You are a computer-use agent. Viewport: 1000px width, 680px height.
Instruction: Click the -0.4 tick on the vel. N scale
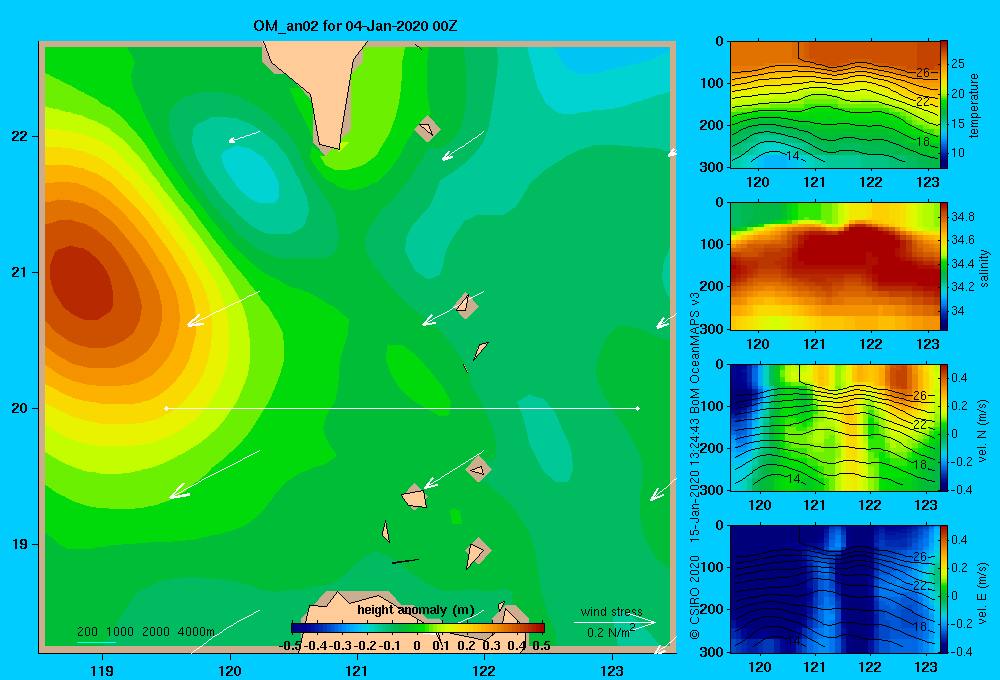[x=961, y=490]
